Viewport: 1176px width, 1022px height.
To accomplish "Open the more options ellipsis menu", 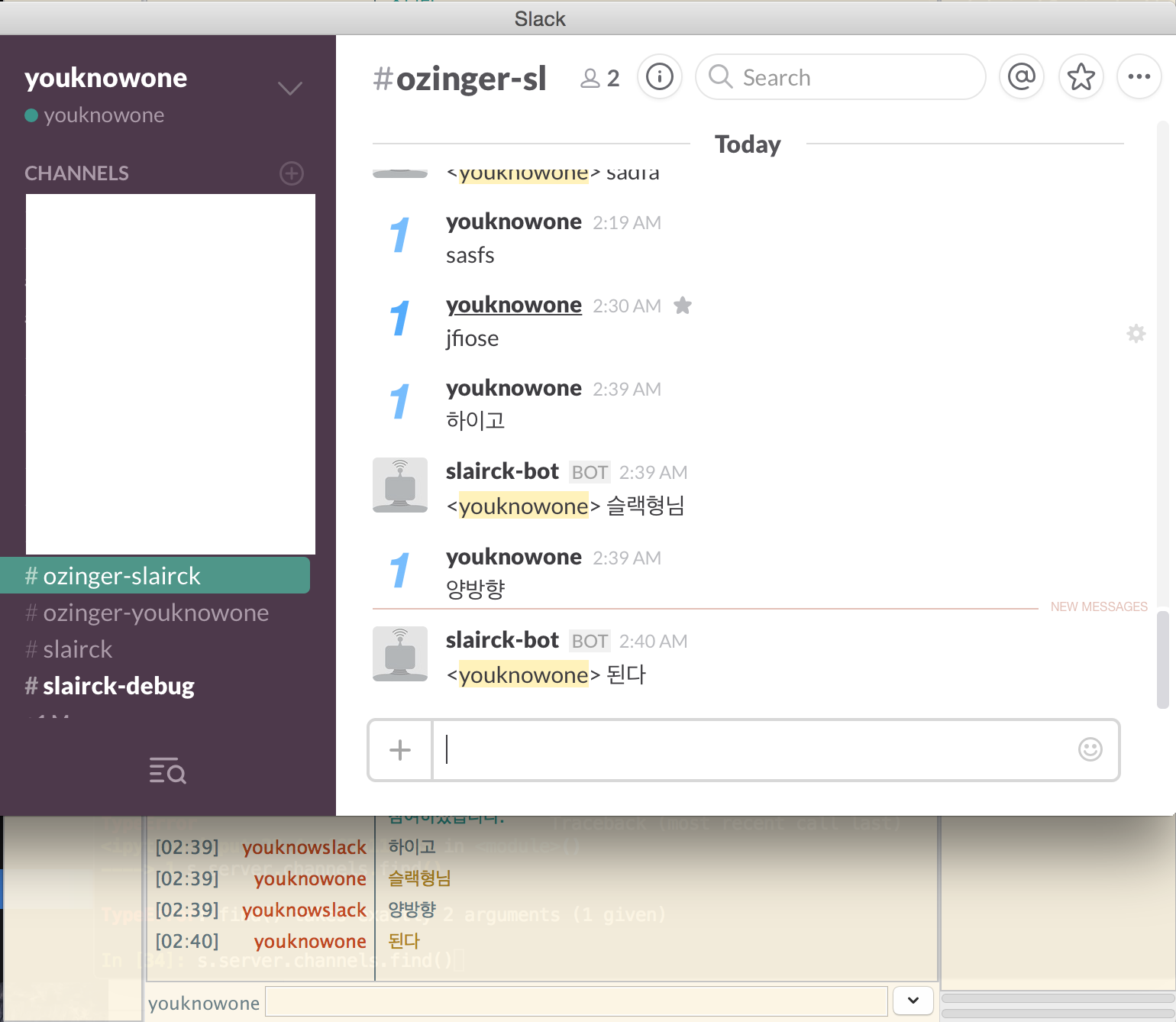I will pos(1139,76).
